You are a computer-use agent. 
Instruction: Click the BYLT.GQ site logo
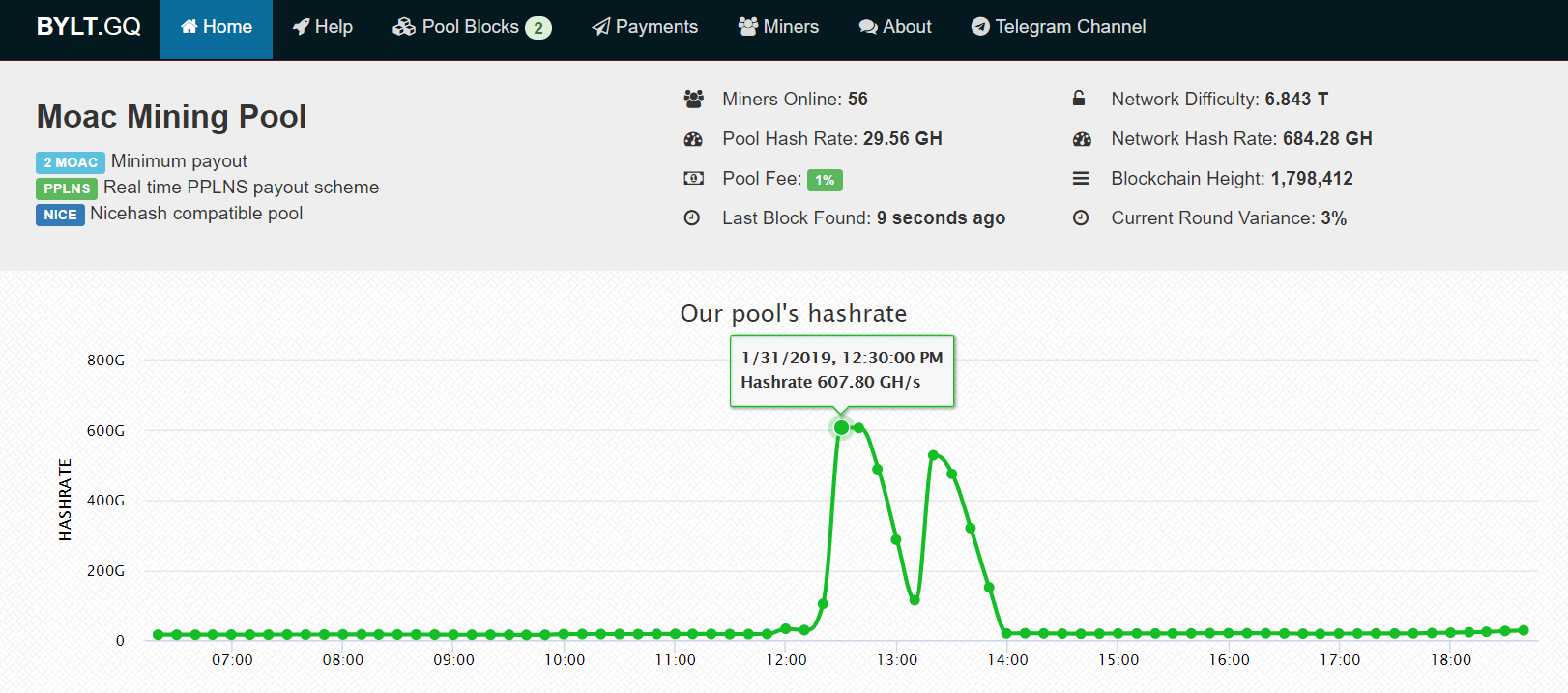point(89,27)
